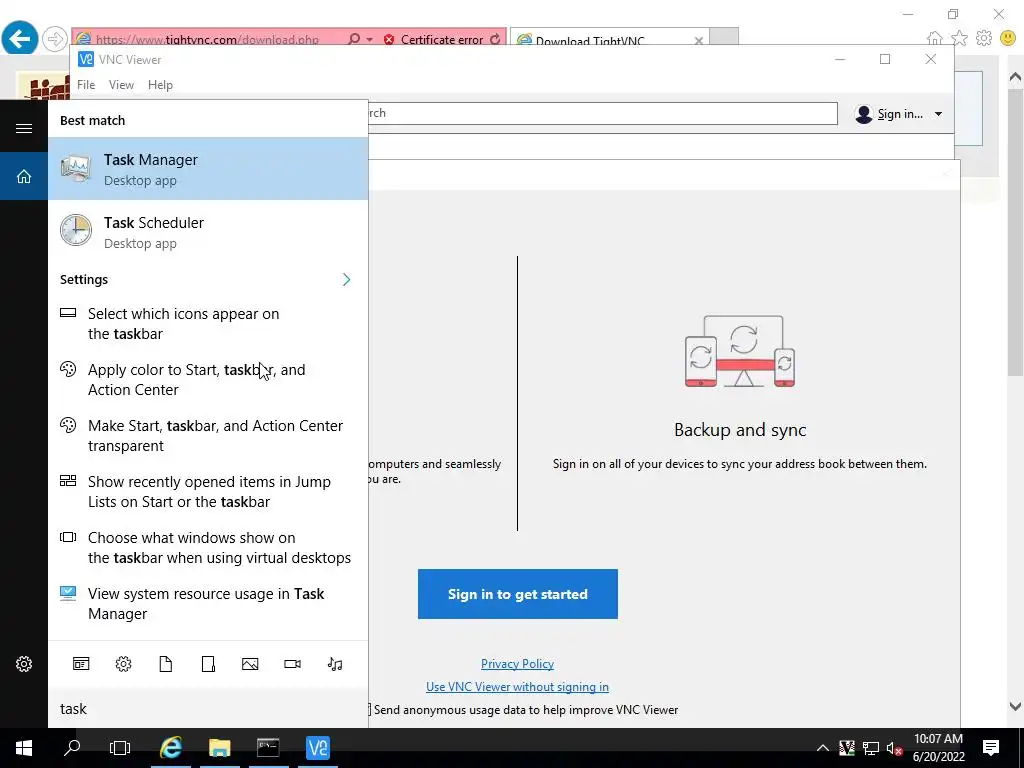Viewport: 1024px width, 768px height.
Task: Filter search results by Folders
Action: pyautogui.click(x=208, y=664)
